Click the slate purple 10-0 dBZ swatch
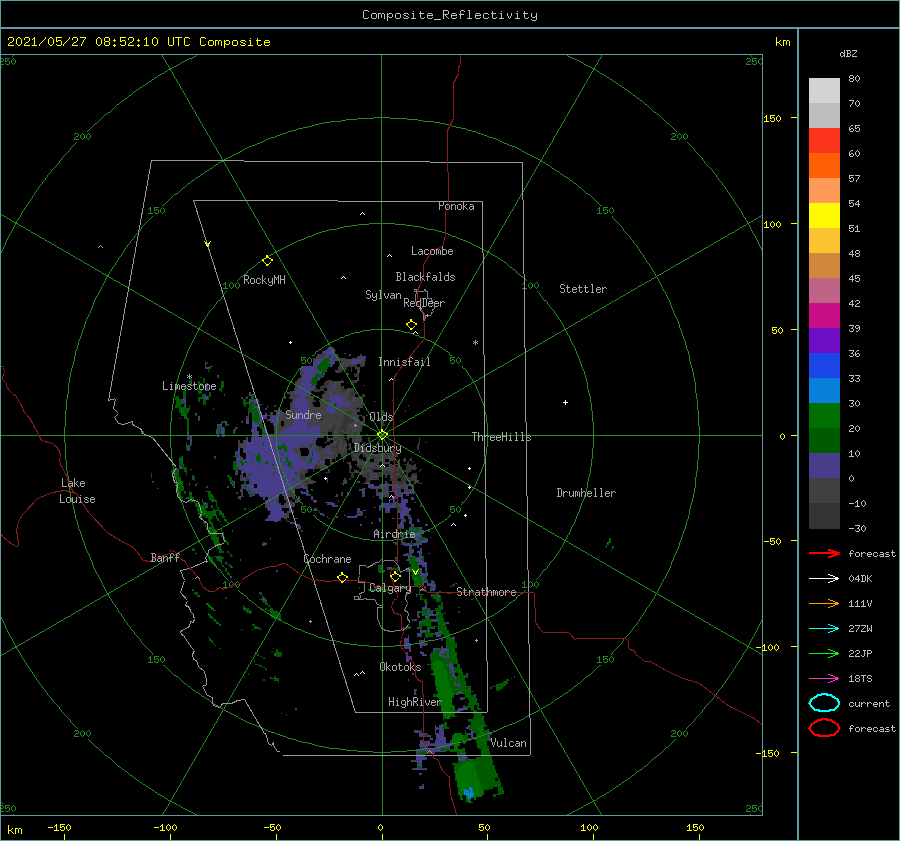The height and width of the screenshot is (841, 900). point(824,466)
